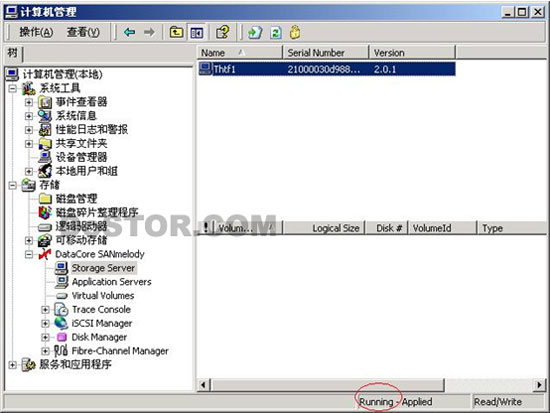Screen dimensions: 550x413
Task: Click the Back arrow toolbar icon
Action: click(129, 33)
